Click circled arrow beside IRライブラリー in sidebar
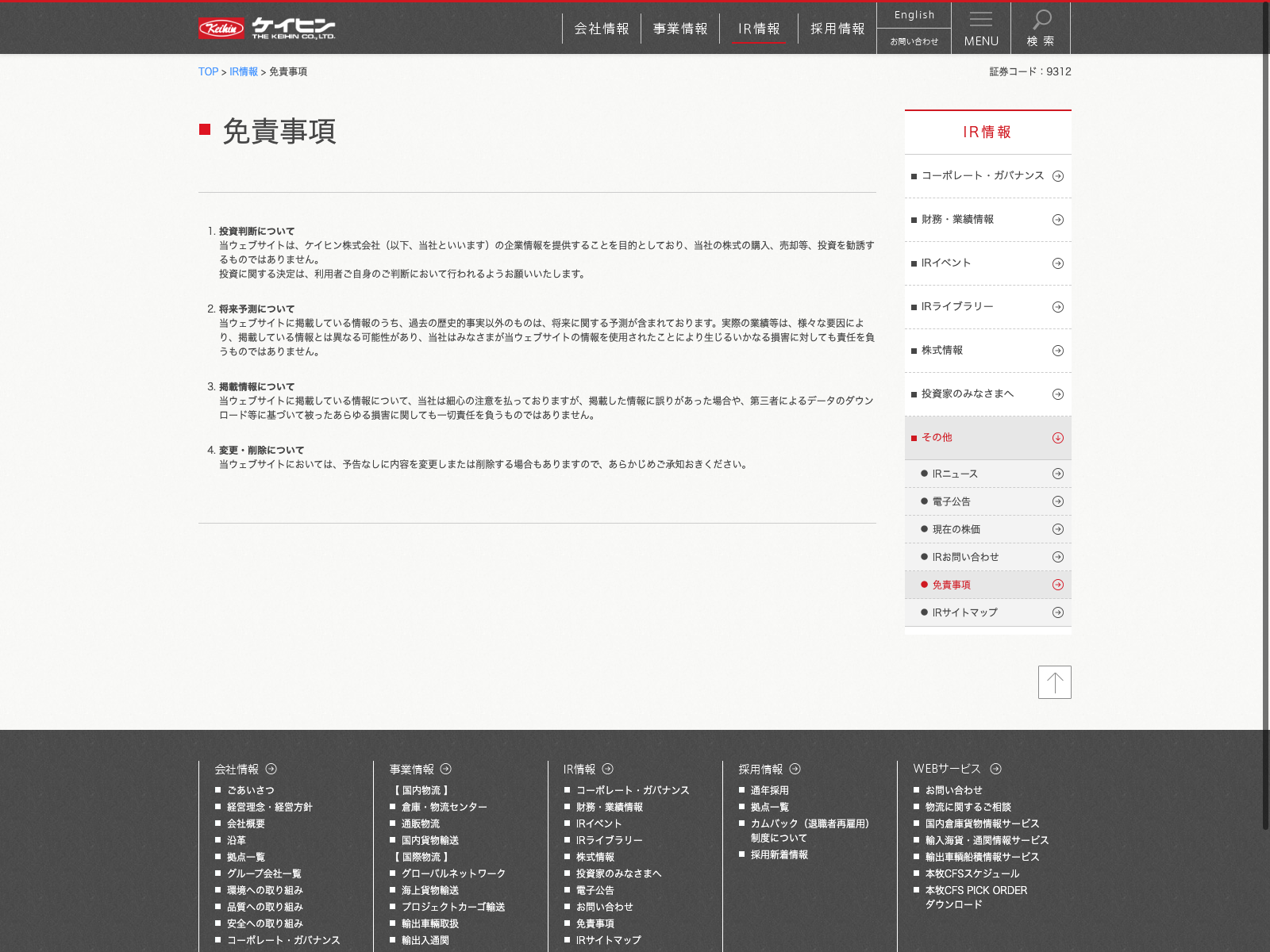 [x=1057, y=307]
